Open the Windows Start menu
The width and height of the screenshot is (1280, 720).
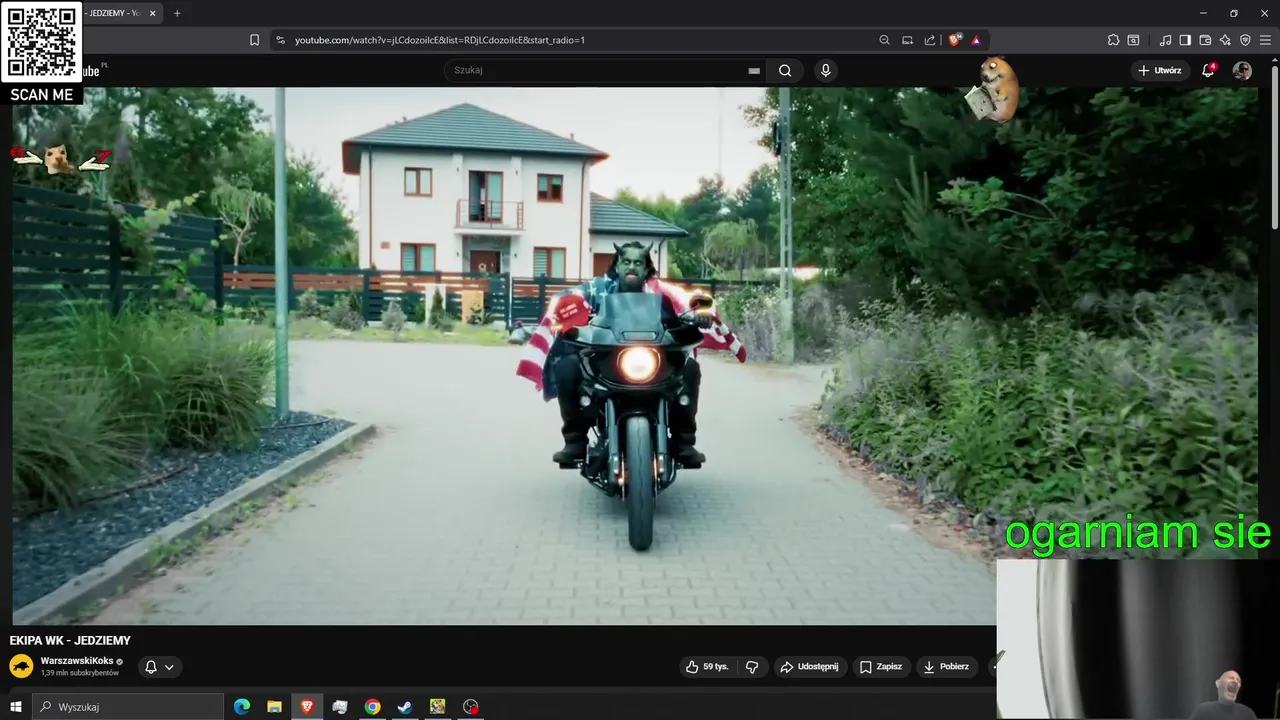coord(15,707)
